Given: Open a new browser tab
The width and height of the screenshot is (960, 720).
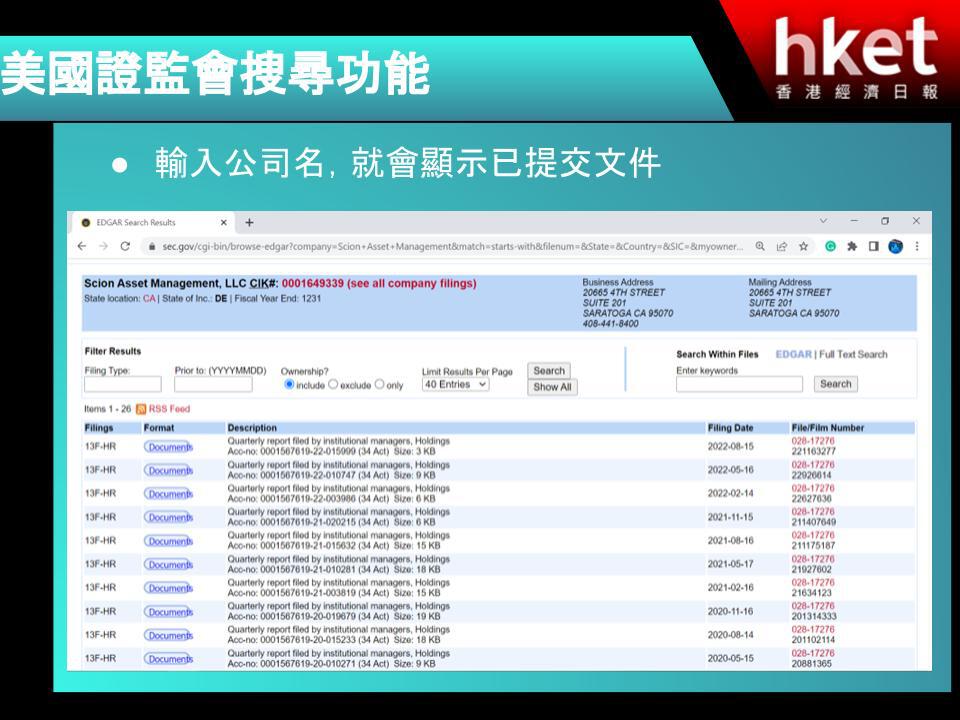Looking at the screenshot, I should click(249, 222).
